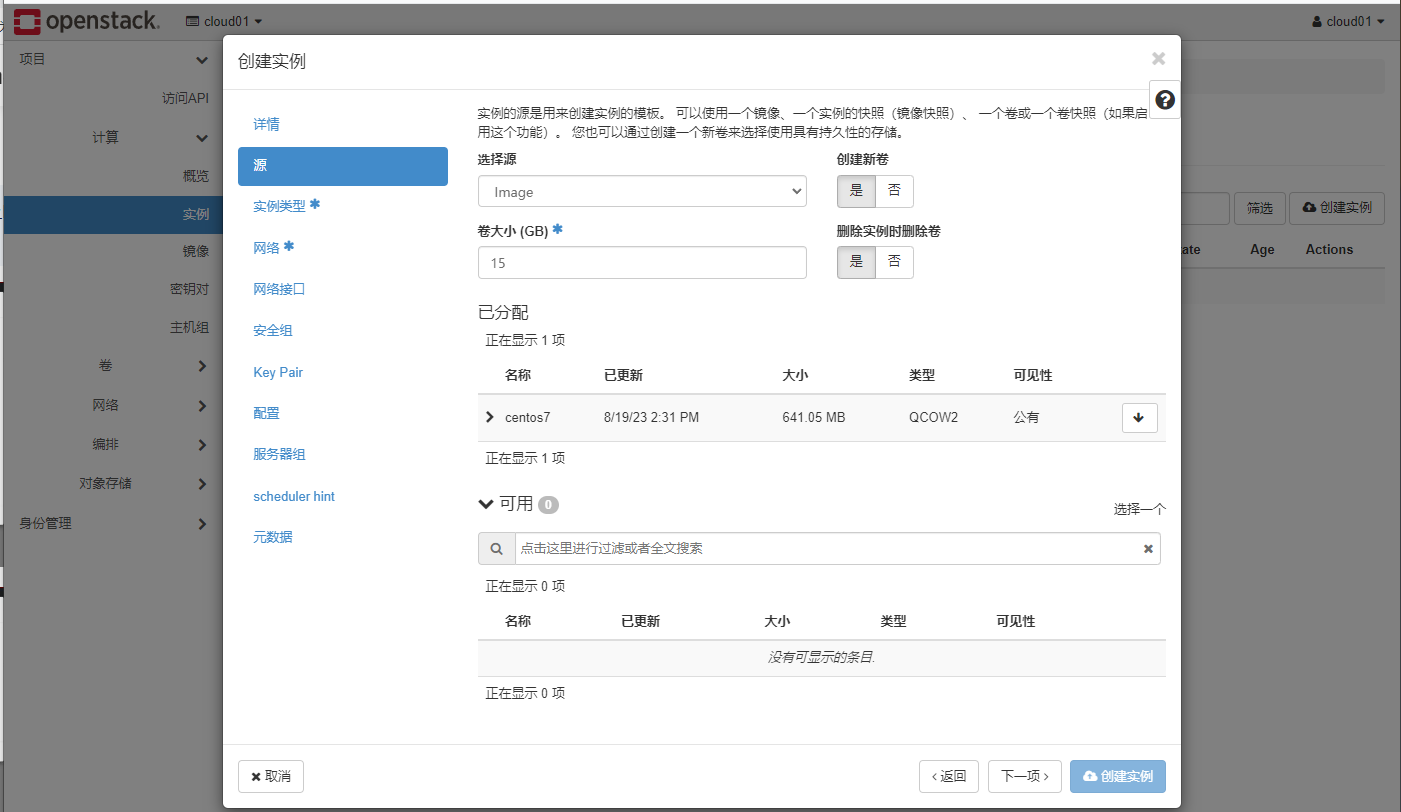Switch to the 详情 step
Screen dimensions: 1401x812
pyautogui.click(x=343, y=124)
